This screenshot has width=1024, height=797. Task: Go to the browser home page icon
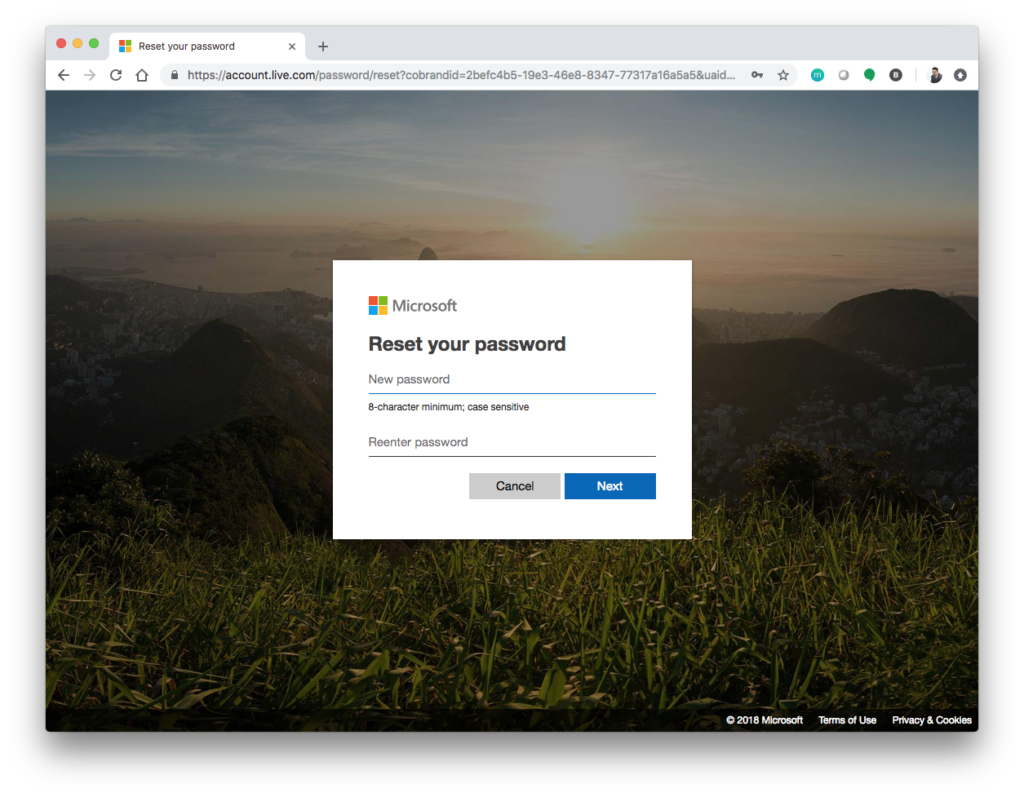click(x=142, y=75)
